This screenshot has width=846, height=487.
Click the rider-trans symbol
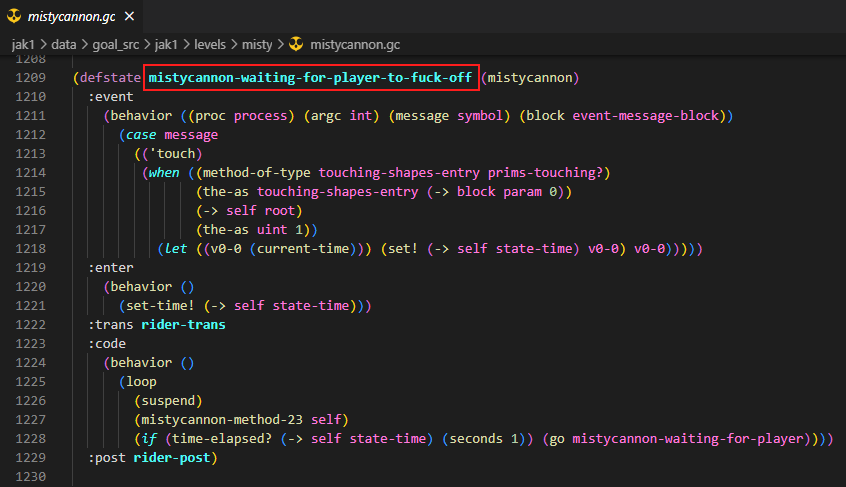(x=183, y=325)
